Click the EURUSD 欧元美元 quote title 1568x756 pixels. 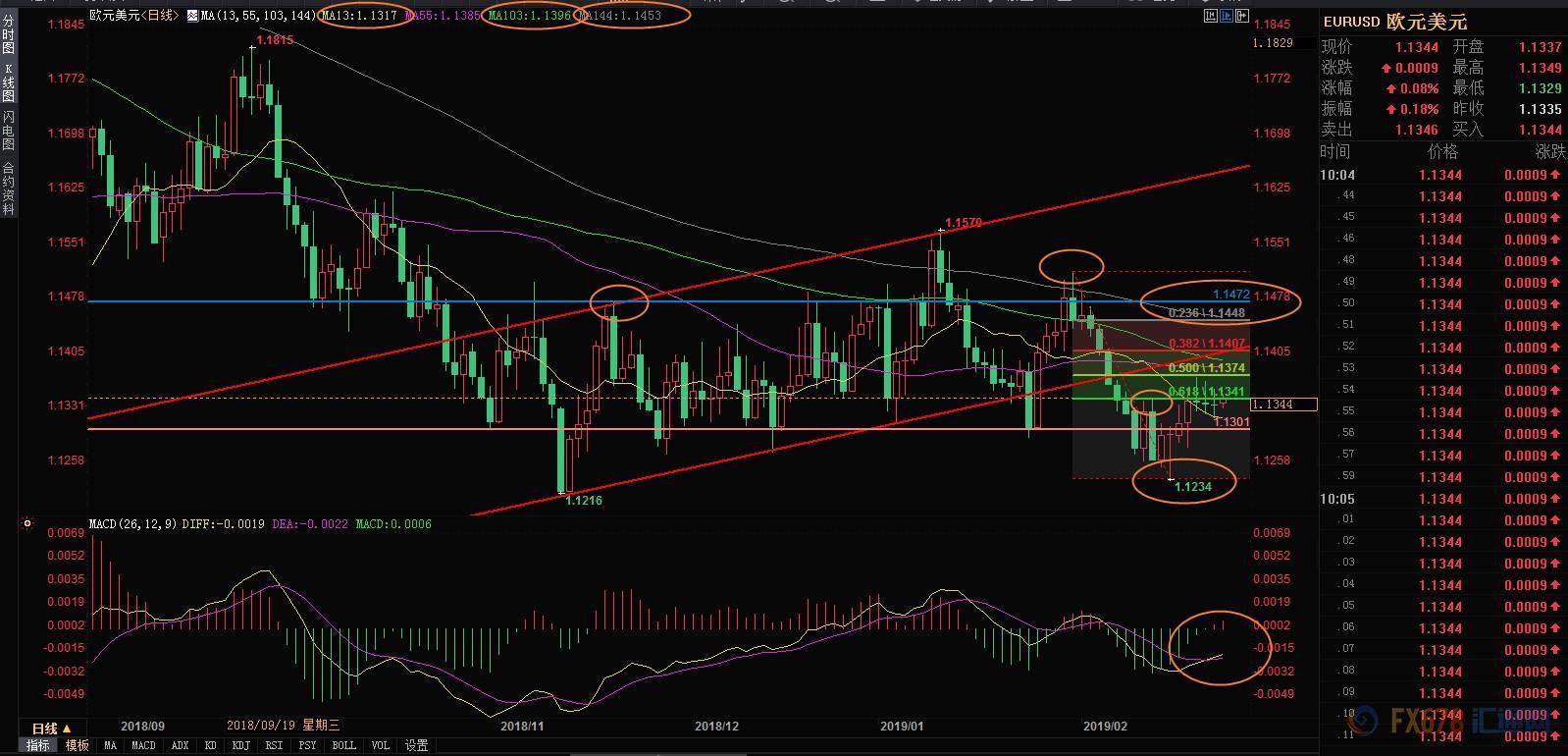tap(1394, 23)
